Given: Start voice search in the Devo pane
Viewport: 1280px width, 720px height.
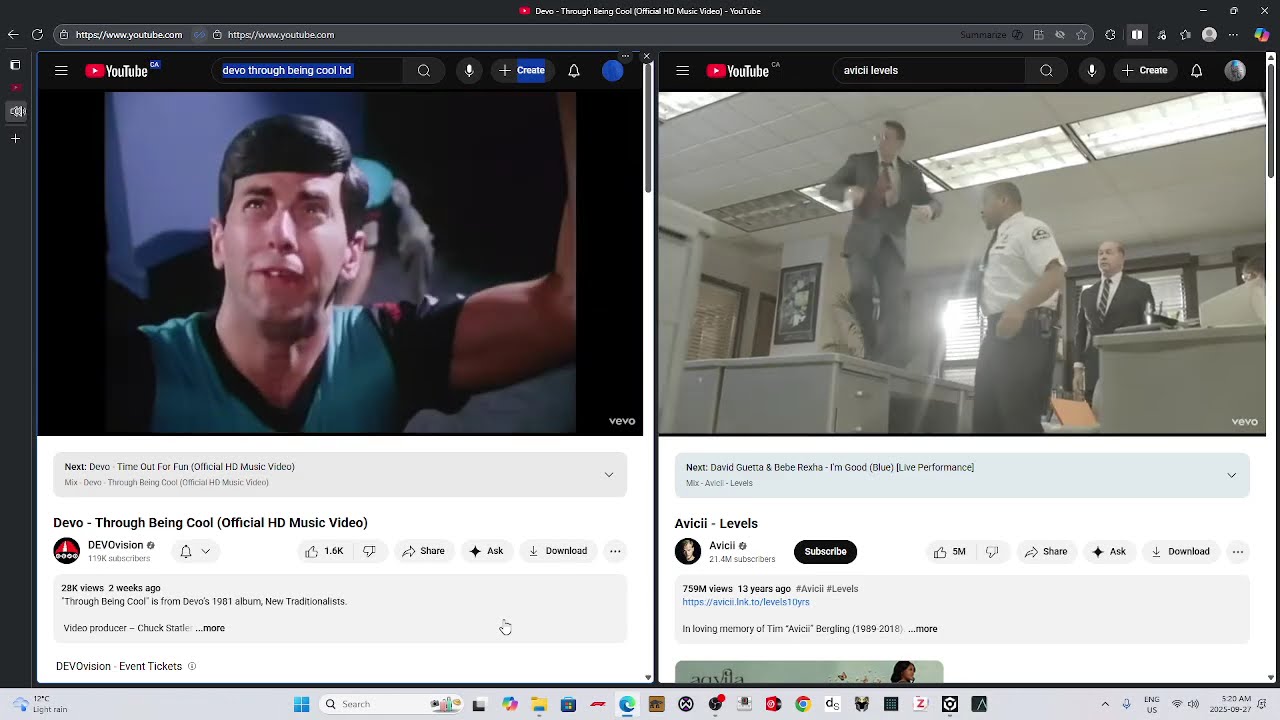Looking at the screenshot, I should coord(469,71).
